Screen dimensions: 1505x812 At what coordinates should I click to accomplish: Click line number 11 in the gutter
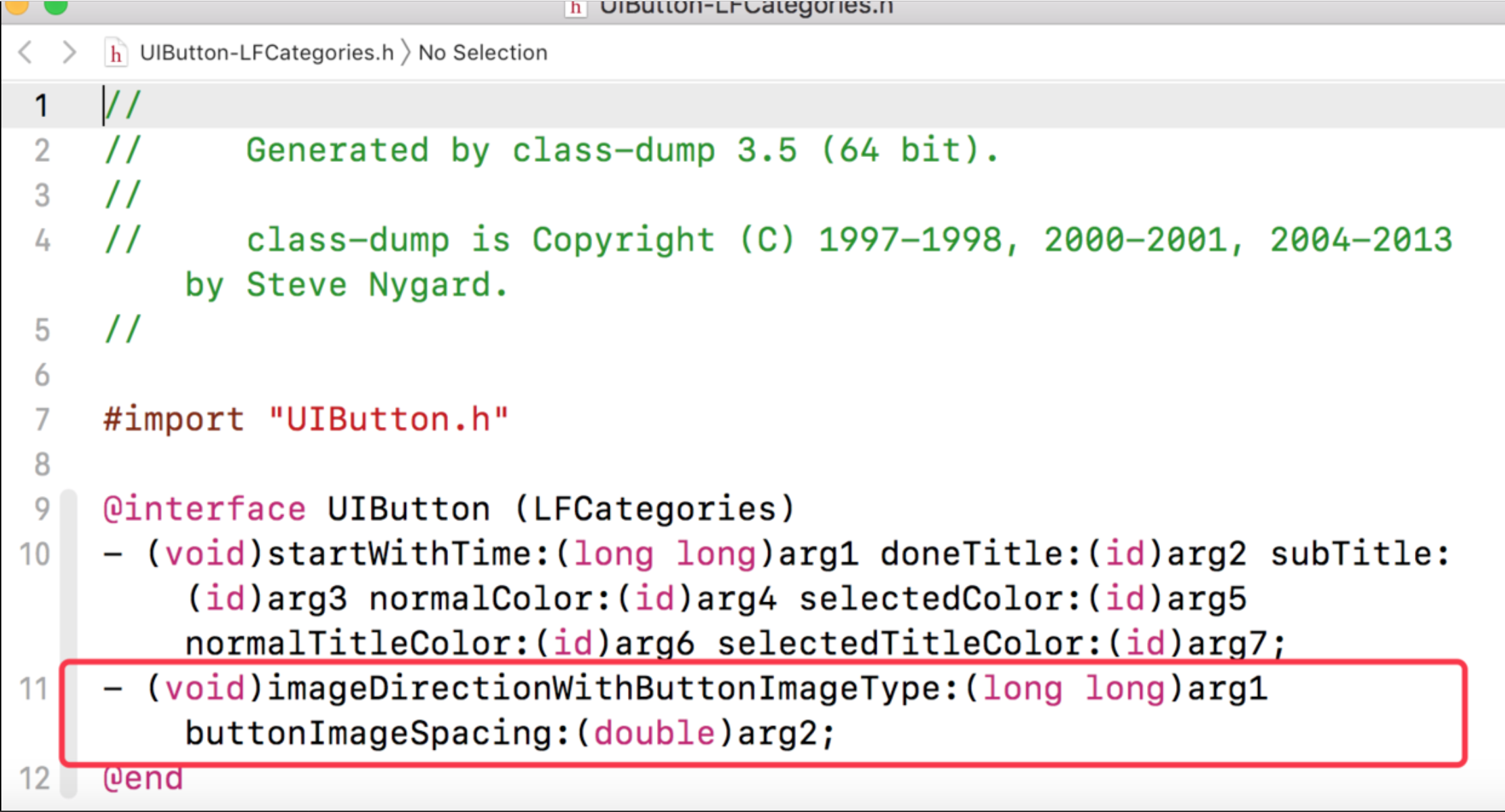(34, 689)
